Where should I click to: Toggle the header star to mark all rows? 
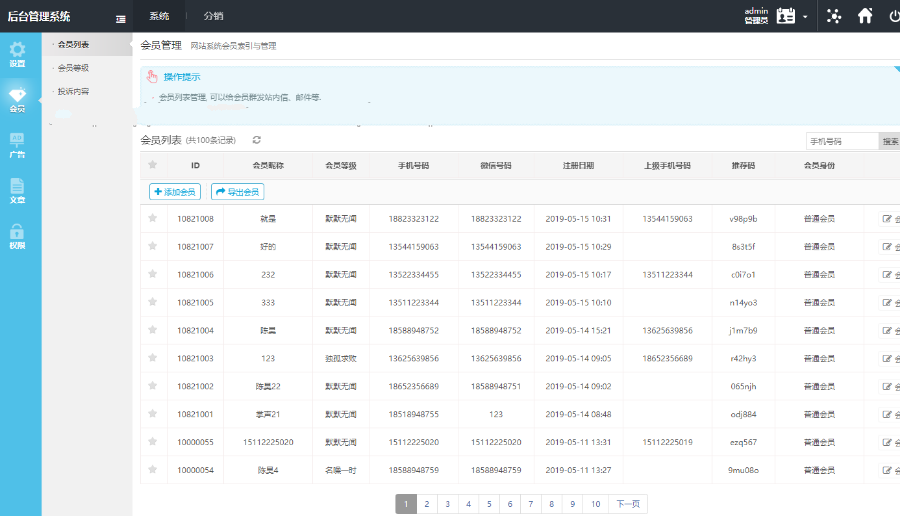coord(153,165)
